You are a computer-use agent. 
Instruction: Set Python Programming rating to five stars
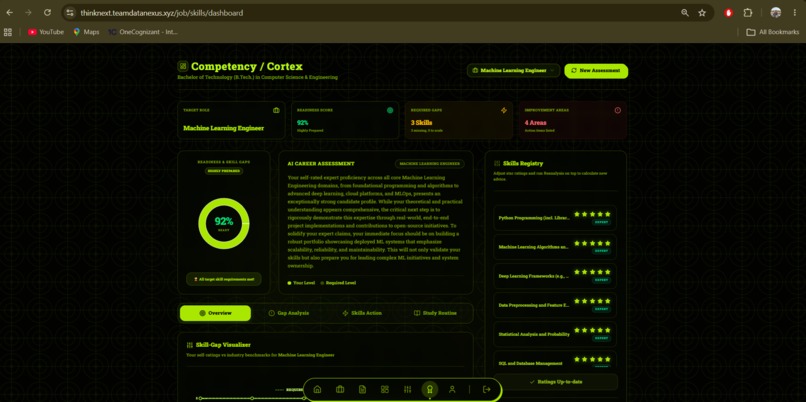coord(608,214)
